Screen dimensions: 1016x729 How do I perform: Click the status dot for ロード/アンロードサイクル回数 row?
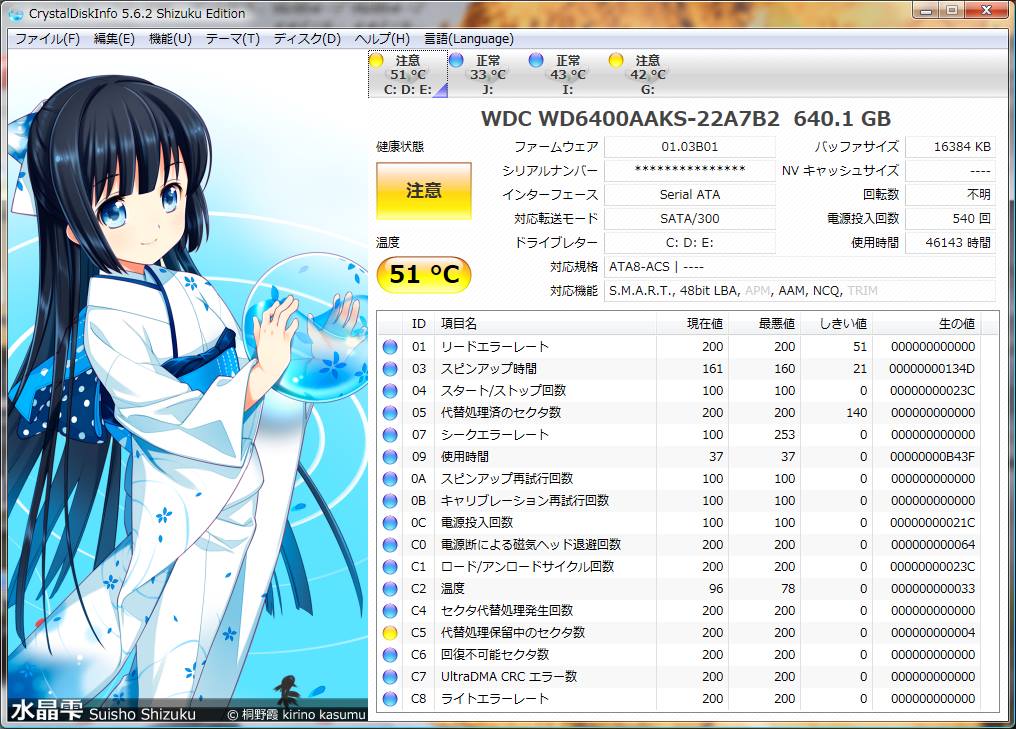[390, 568]
